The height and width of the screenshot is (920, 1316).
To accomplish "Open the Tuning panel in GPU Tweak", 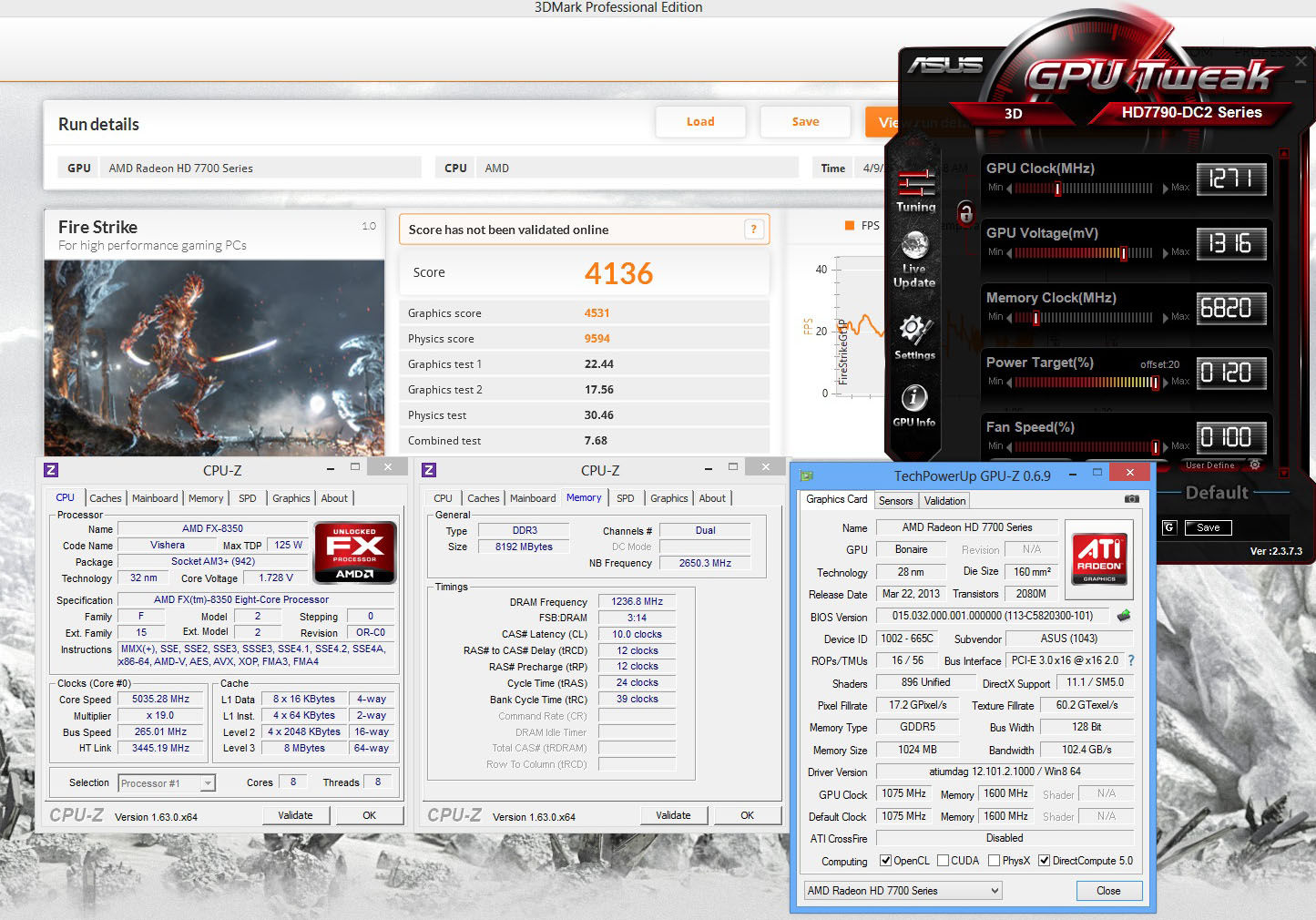I will click(x=915, y=191).
